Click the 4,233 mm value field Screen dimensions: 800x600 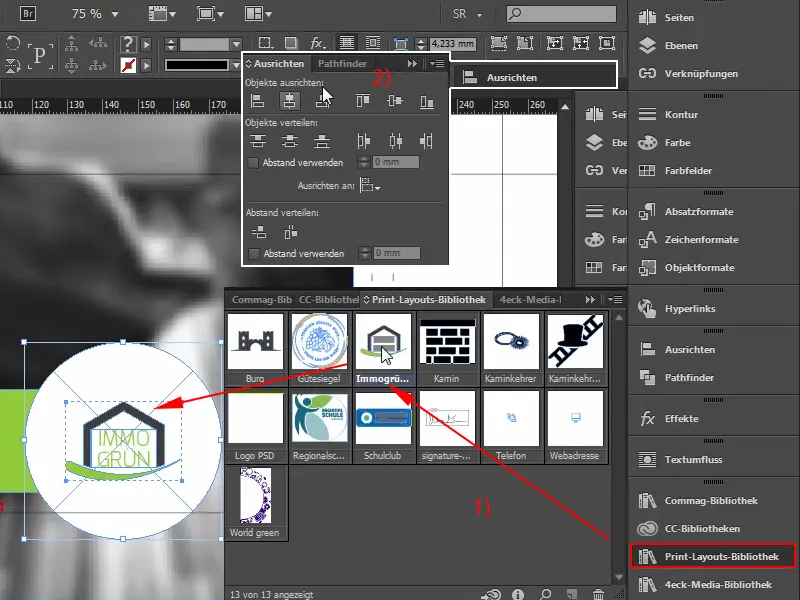[452, 44]
